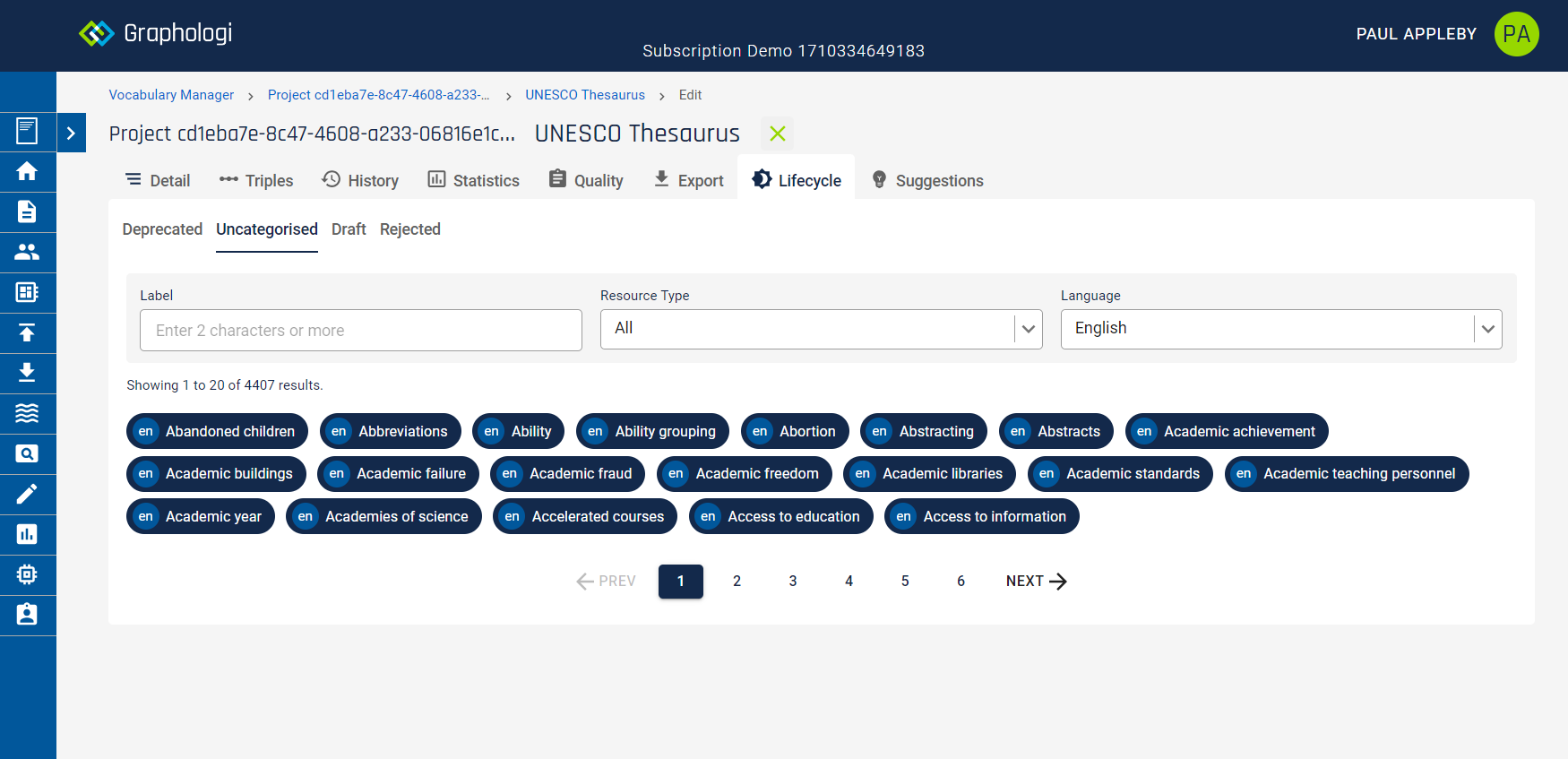Expand the sidebar with the chevron button
Image resolution: width=1568 pixels, height=759 pixels.
(71, 133)
